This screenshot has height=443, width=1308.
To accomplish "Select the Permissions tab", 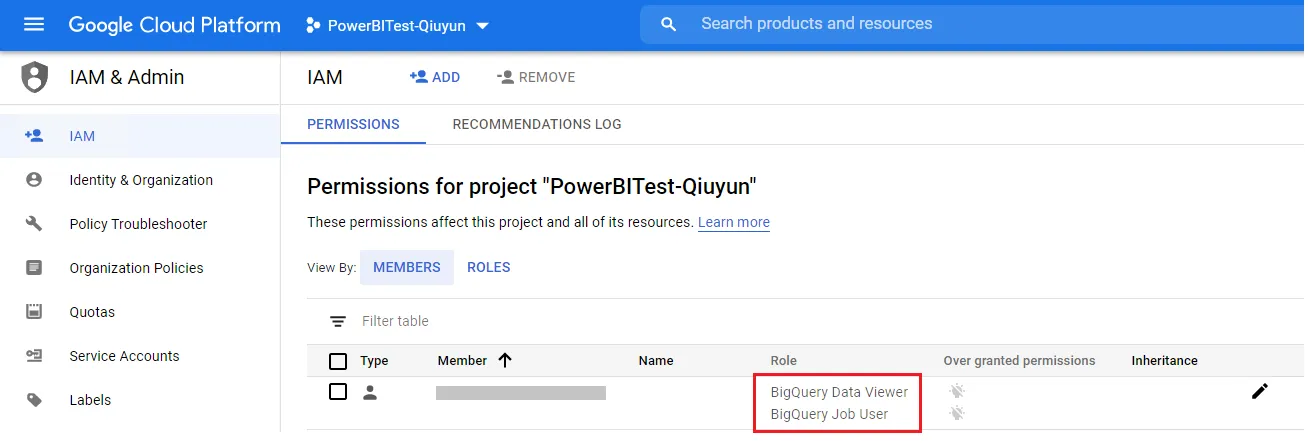I will (353, 124).
